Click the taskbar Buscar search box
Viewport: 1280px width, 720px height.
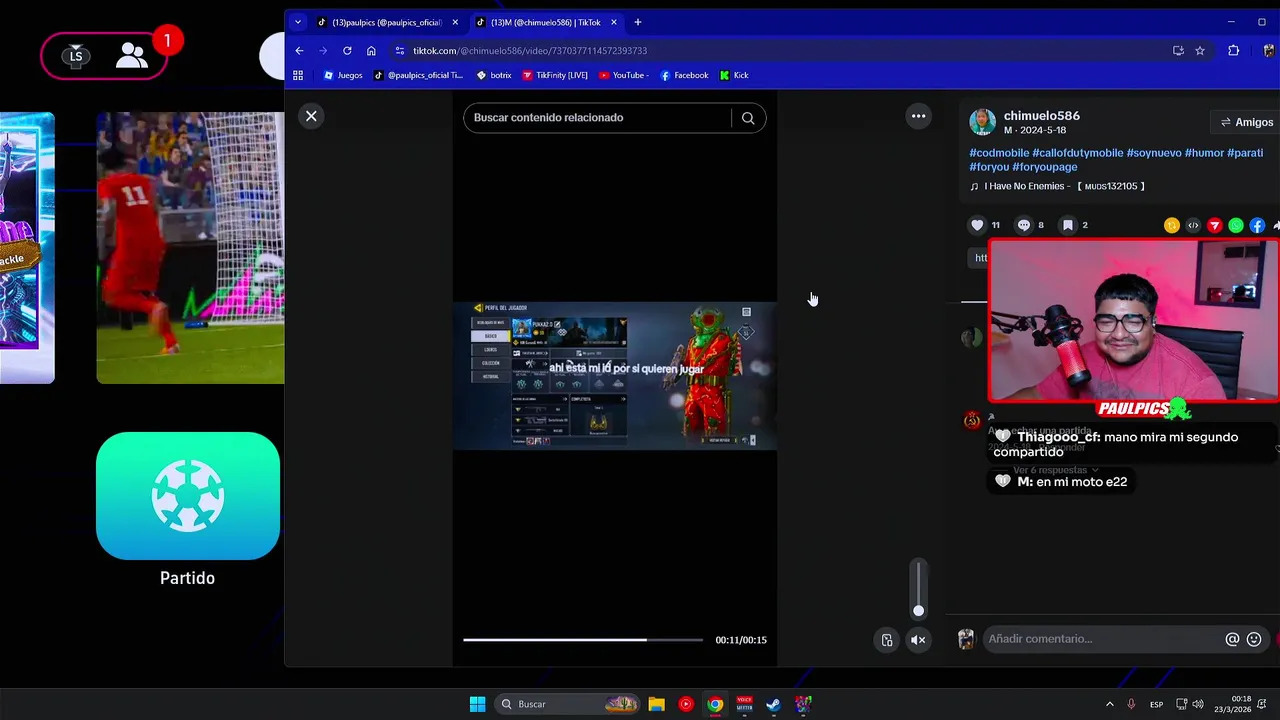567,704
